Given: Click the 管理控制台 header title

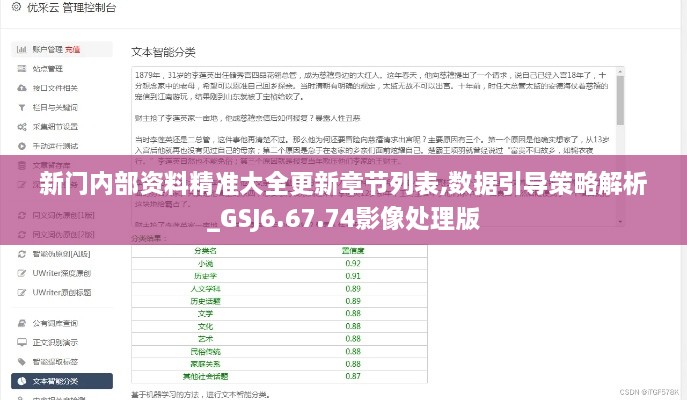Looking at the screenshot, I should pyautogui.click(x=89, y=7).
